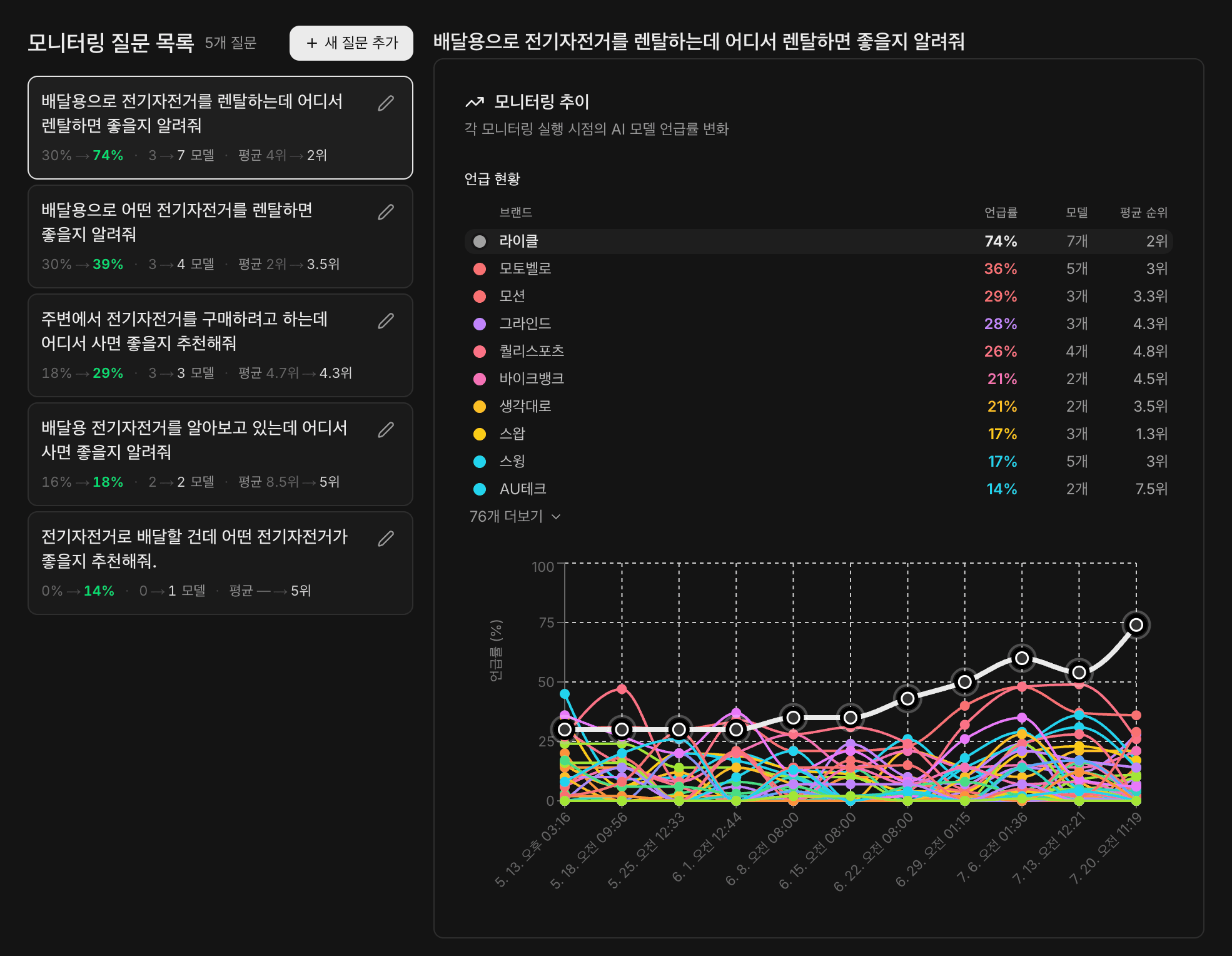1232x956 pixels.
Task: Select the 배달용 전기자전거를 알아보고 question card
Action: [220, 455]
